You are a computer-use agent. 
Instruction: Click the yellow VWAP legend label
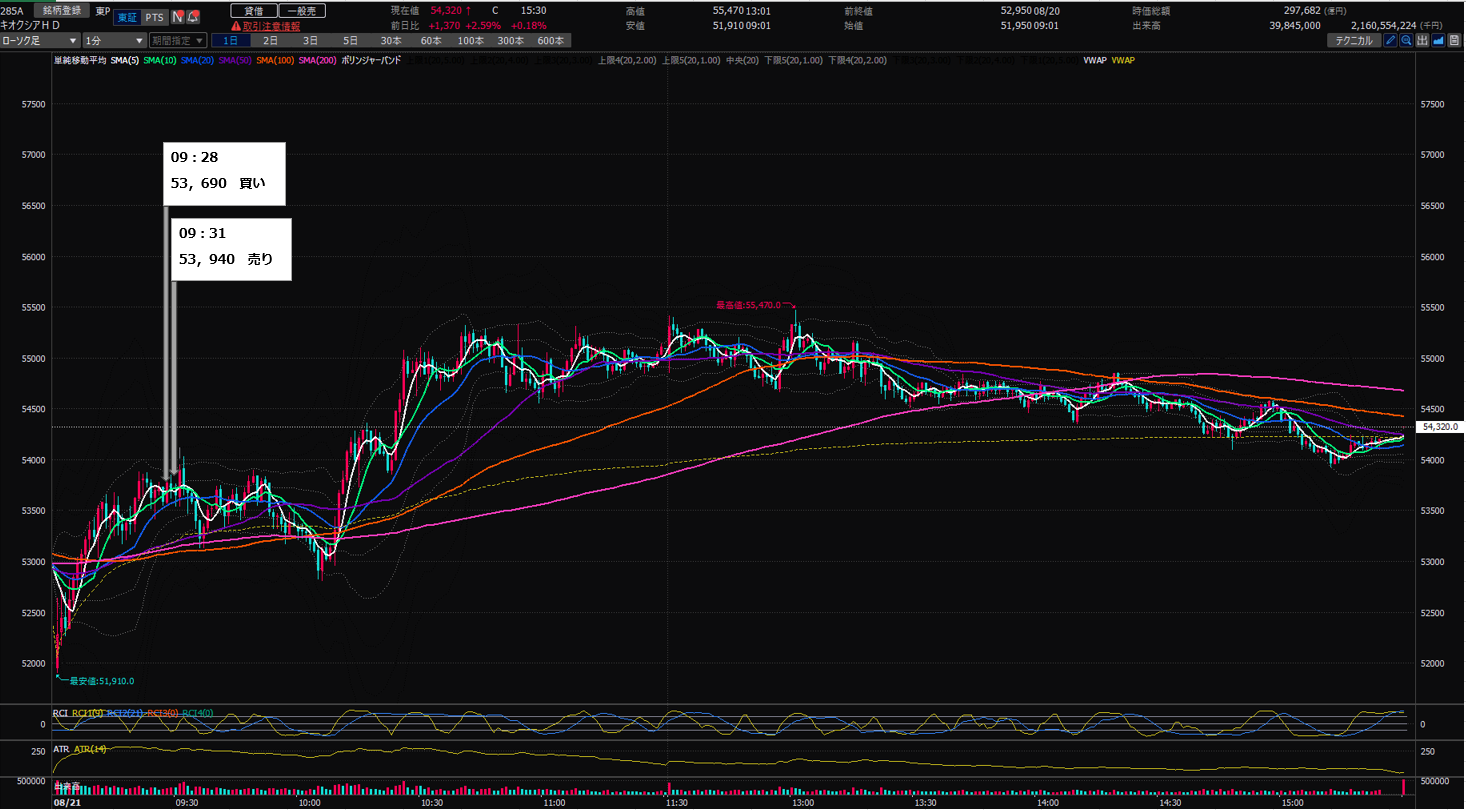[x=1123, y=60]
